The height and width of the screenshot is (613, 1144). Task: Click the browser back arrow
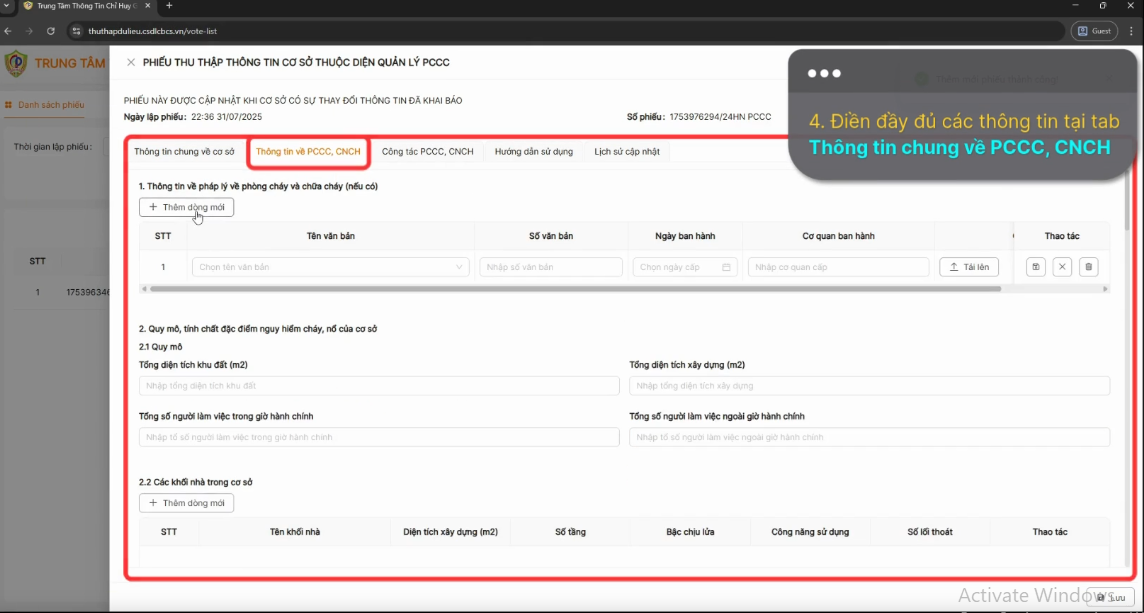coord(9,31)
